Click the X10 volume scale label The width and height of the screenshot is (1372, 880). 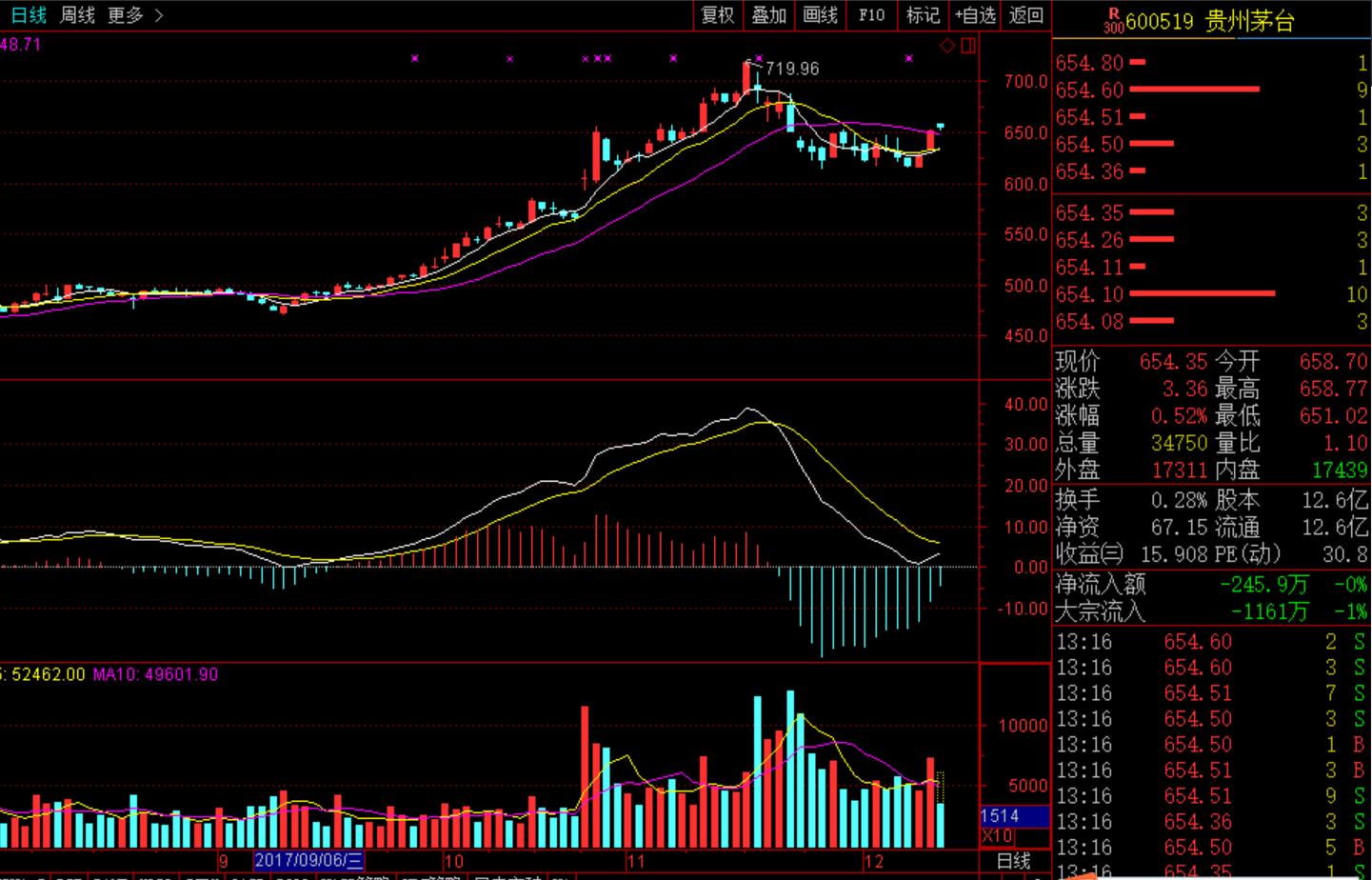coord(998,836)
